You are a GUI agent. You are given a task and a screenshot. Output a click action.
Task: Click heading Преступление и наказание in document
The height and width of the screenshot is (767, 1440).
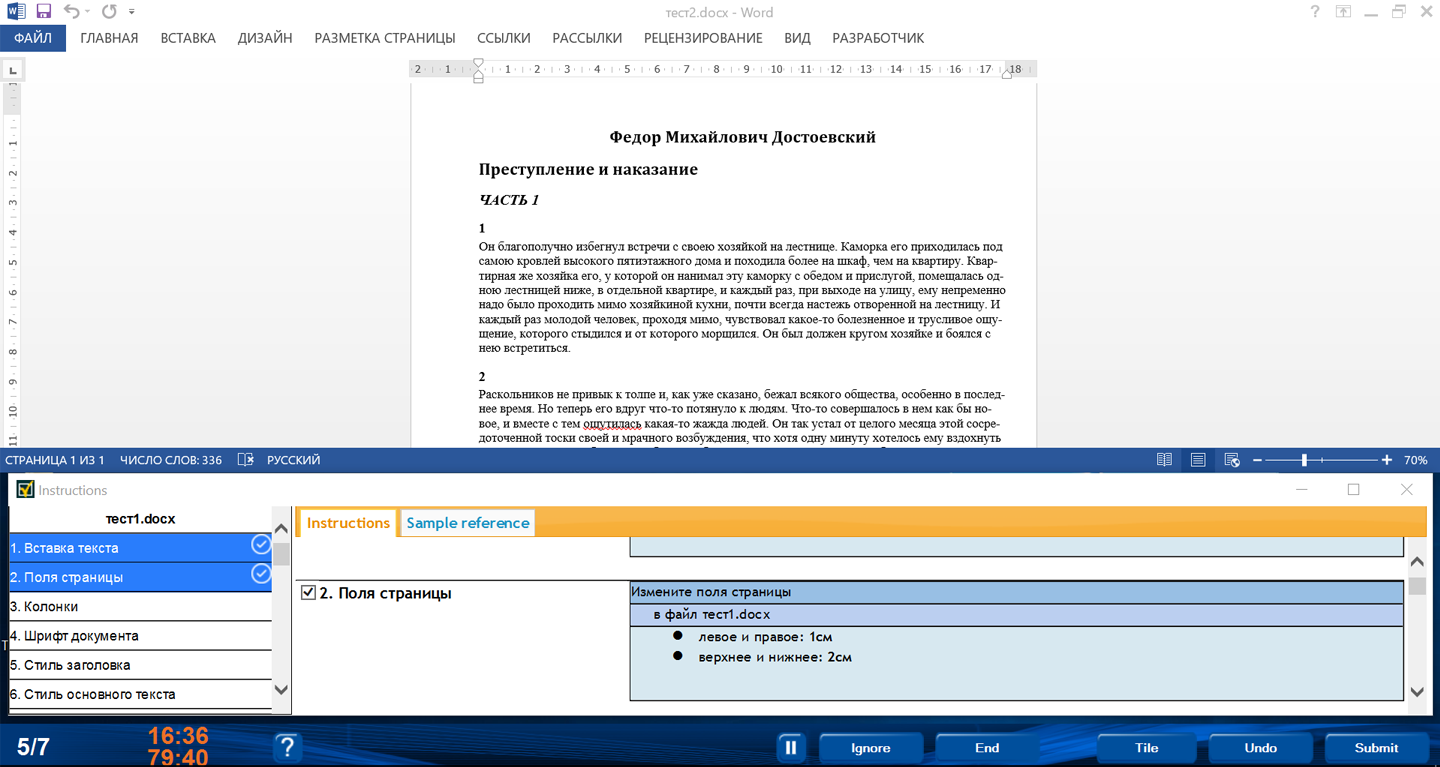tap(588, 169)
